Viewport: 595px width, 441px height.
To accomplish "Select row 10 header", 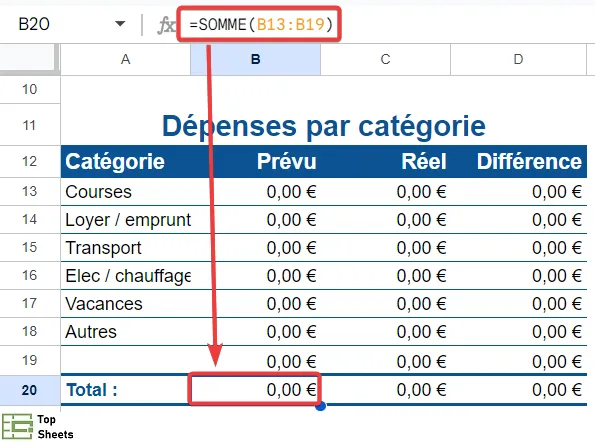I will (30, 90).
